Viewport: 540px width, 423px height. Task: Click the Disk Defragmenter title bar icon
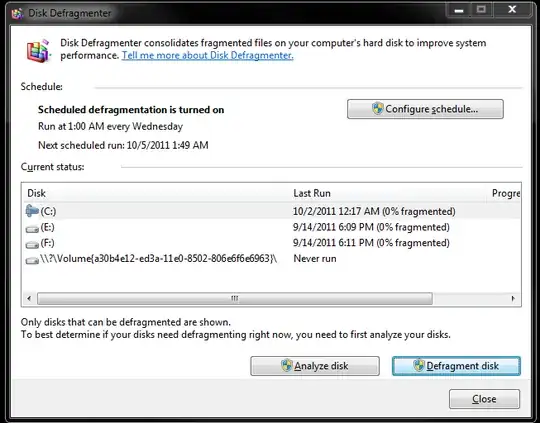tap(17, 13)
